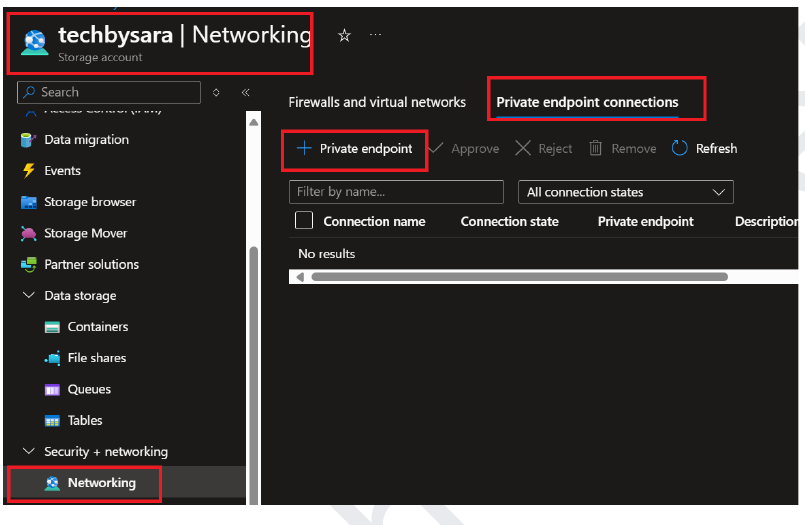Viewport: 805px width, 525px height.
Task: Open File shares under Data storage
Action: [x=97, y=358]
